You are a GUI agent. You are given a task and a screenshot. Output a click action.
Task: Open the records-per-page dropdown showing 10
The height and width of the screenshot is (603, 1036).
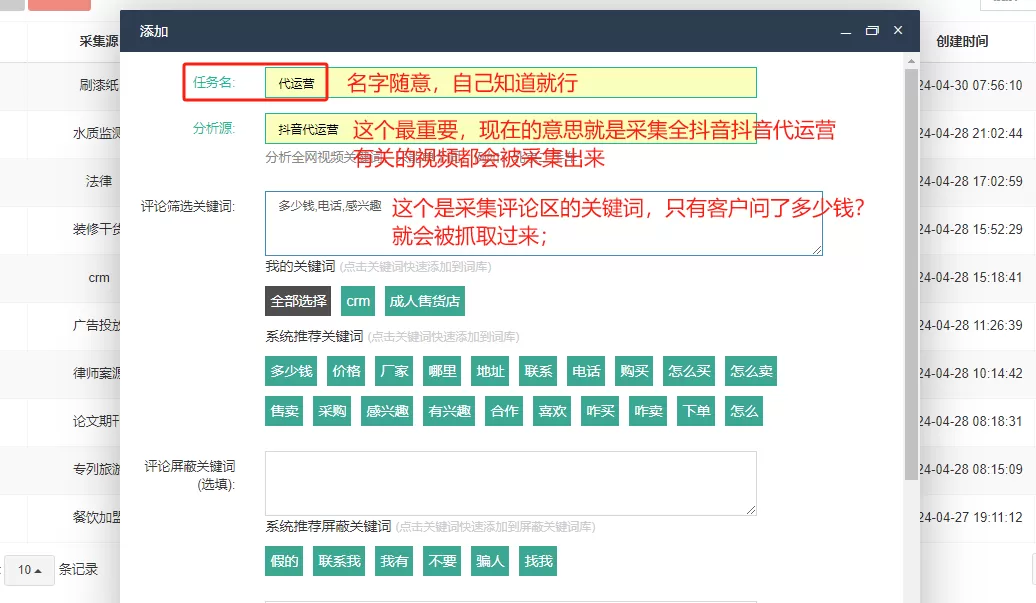[29, 569]
